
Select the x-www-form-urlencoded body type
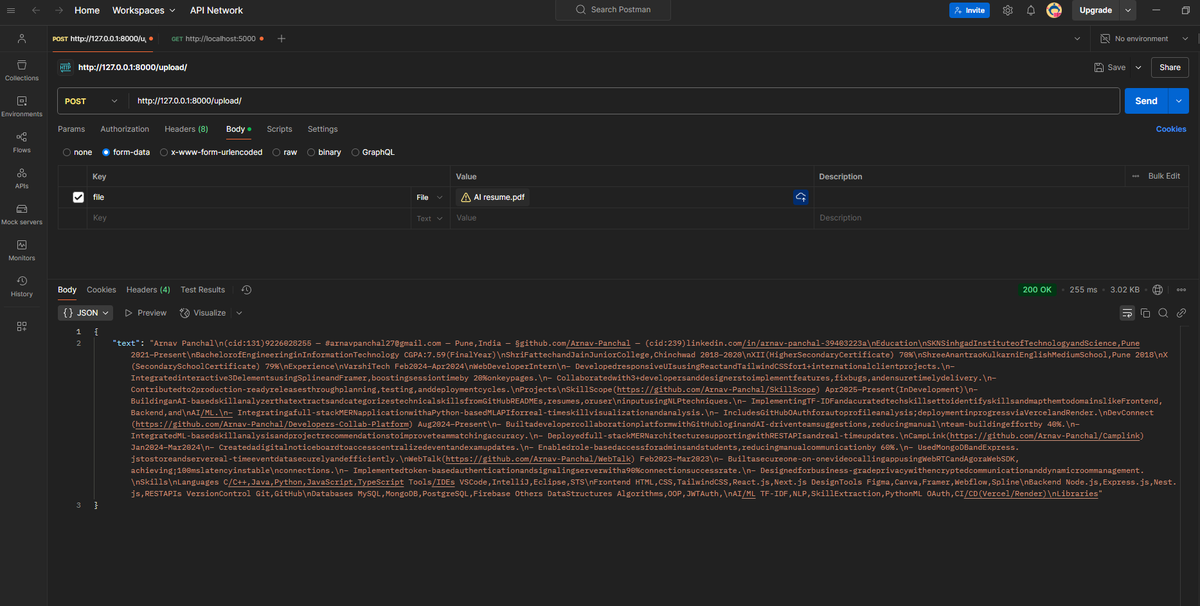click(x=165, y=152)
